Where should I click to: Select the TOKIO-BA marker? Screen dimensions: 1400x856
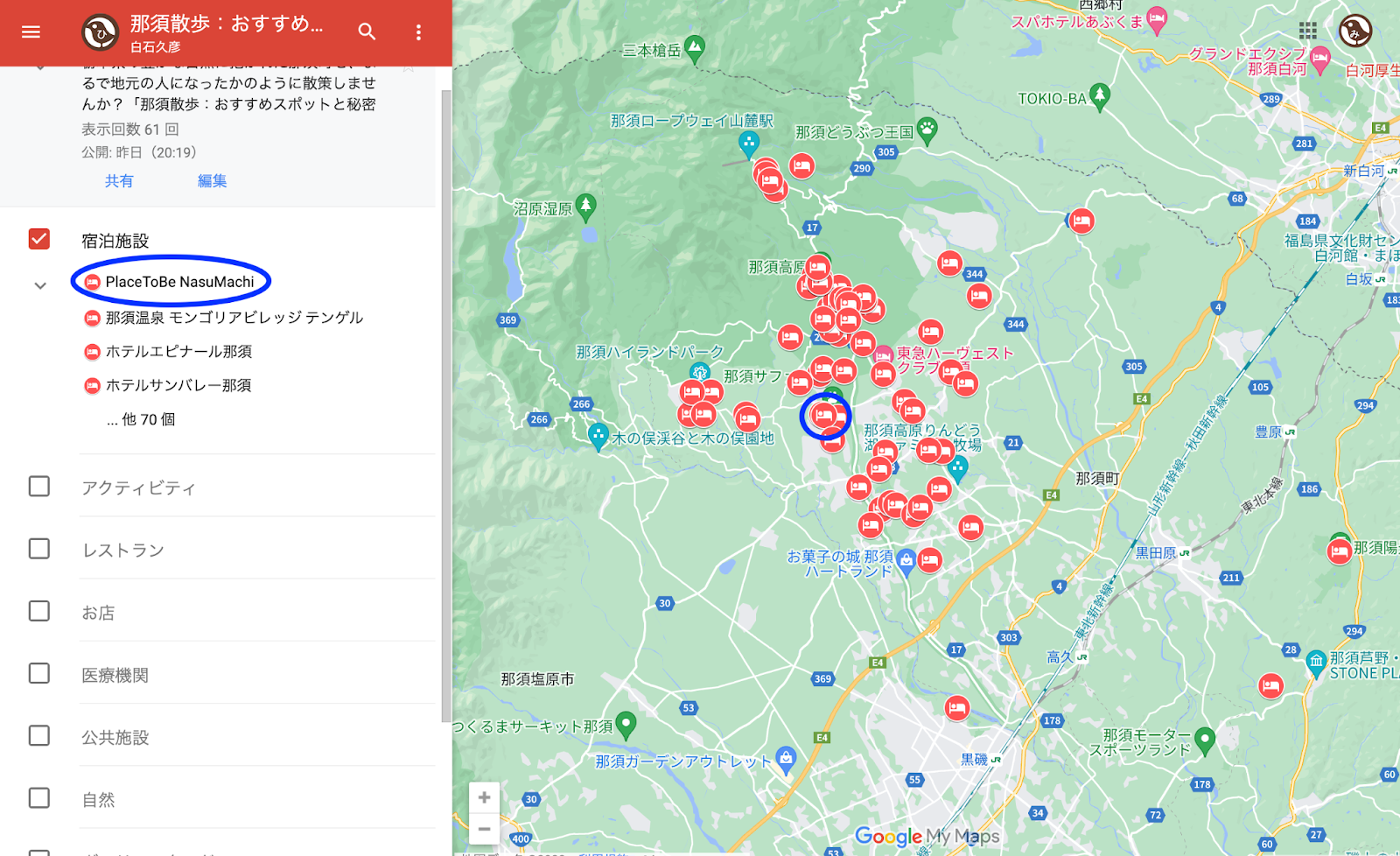(1100, 96)
